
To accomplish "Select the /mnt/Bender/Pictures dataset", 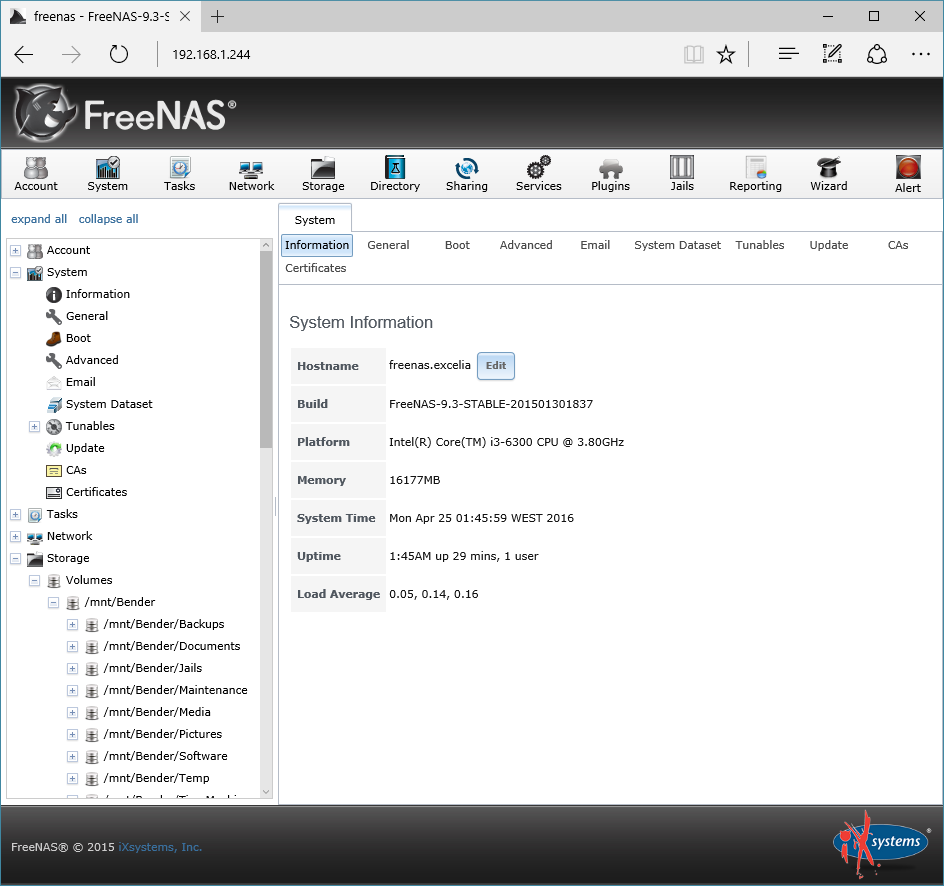I will click(x=163, y=734).
